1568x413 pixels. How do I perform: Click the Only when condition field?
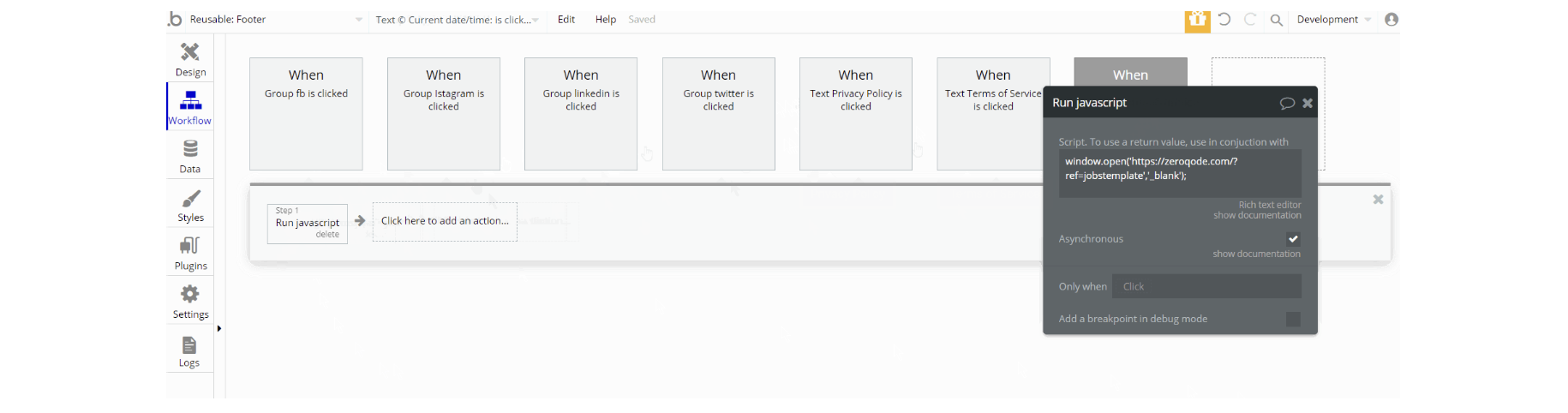pyautogui.click(x=1206, y=286)
